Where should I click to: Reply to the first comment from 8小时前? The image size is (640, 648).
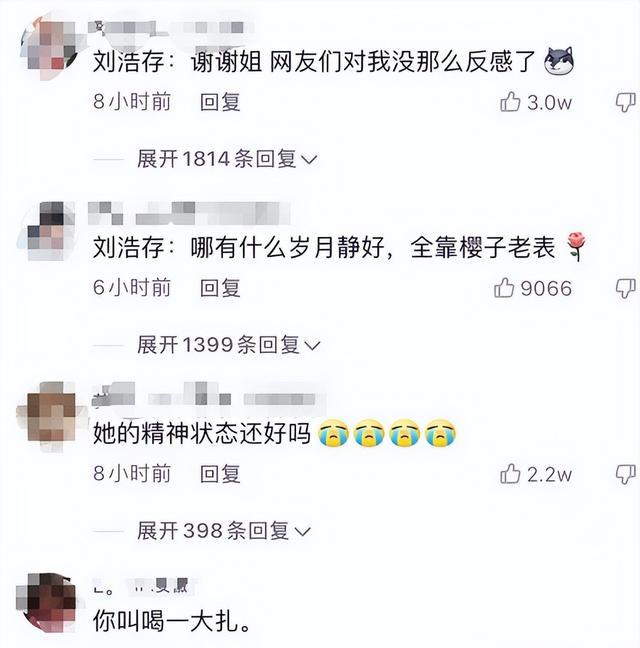coord(220,102)
